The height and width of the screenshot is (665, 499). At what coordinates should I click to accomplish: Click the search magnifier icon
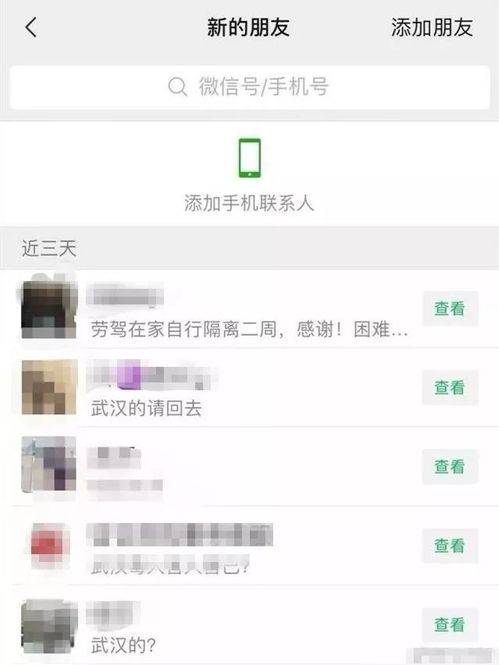click(x=177, y=87)
